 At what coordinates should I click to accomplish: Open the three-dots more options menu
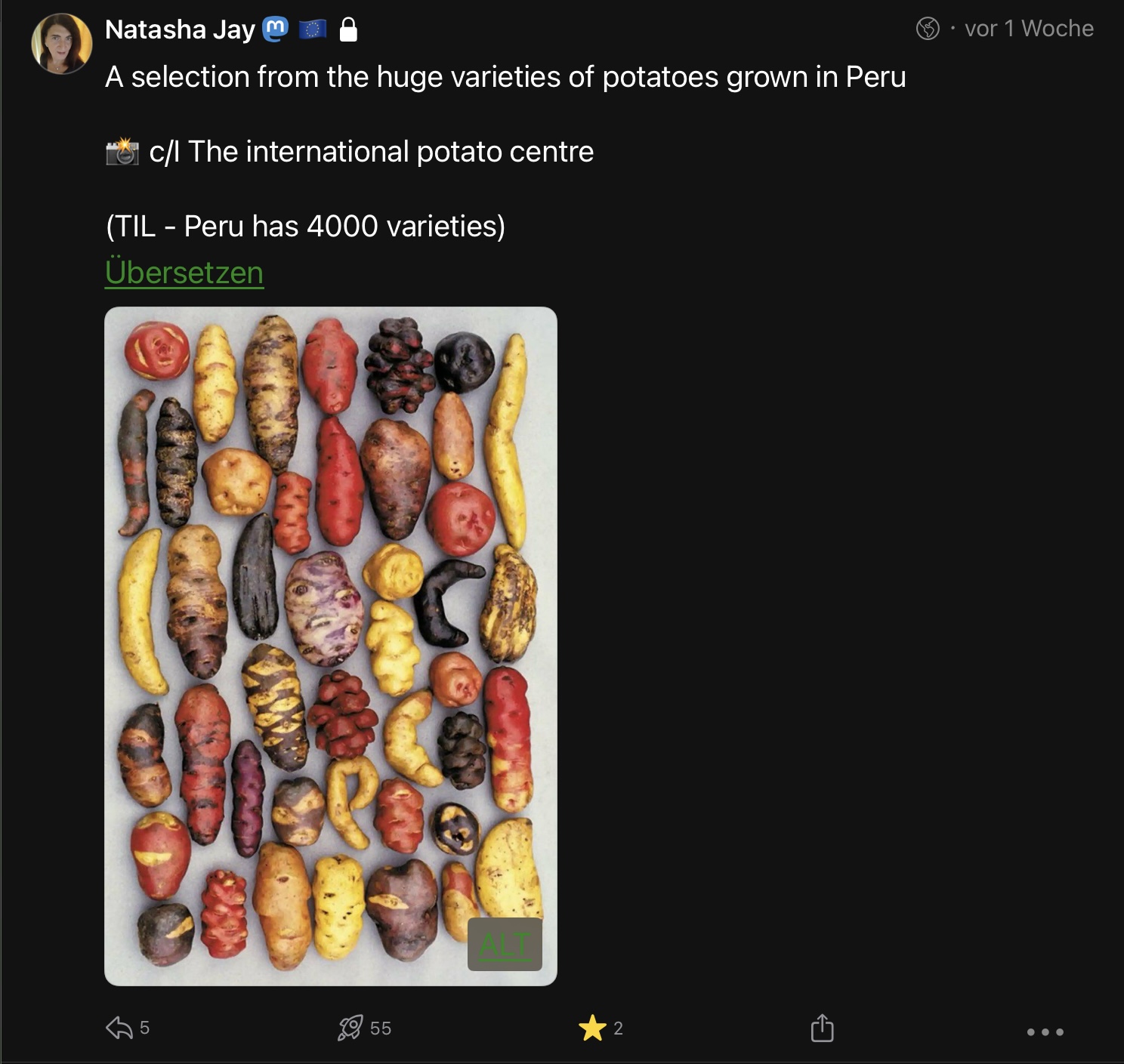coord(1045,1032)
